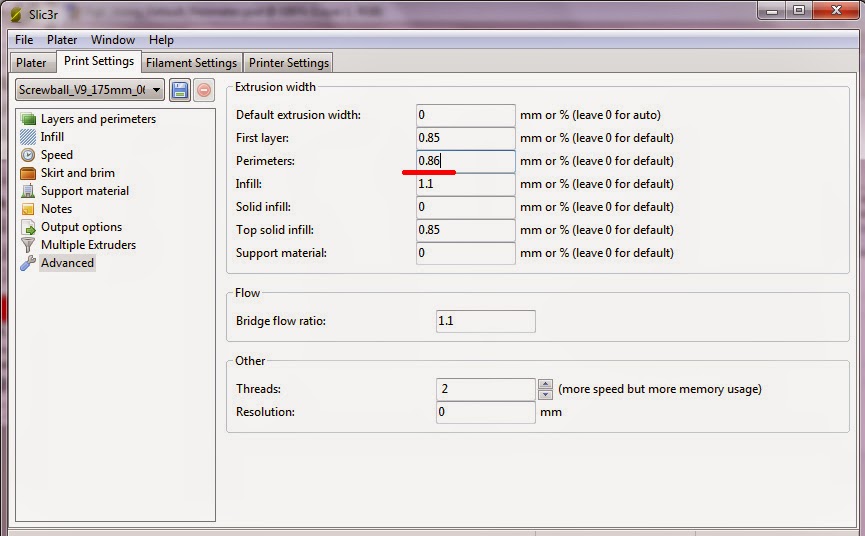This screenshot has width=865, height=536.
Task: Open the Screwball_V9 preset dropdown
Action: (x=90, y=89)
